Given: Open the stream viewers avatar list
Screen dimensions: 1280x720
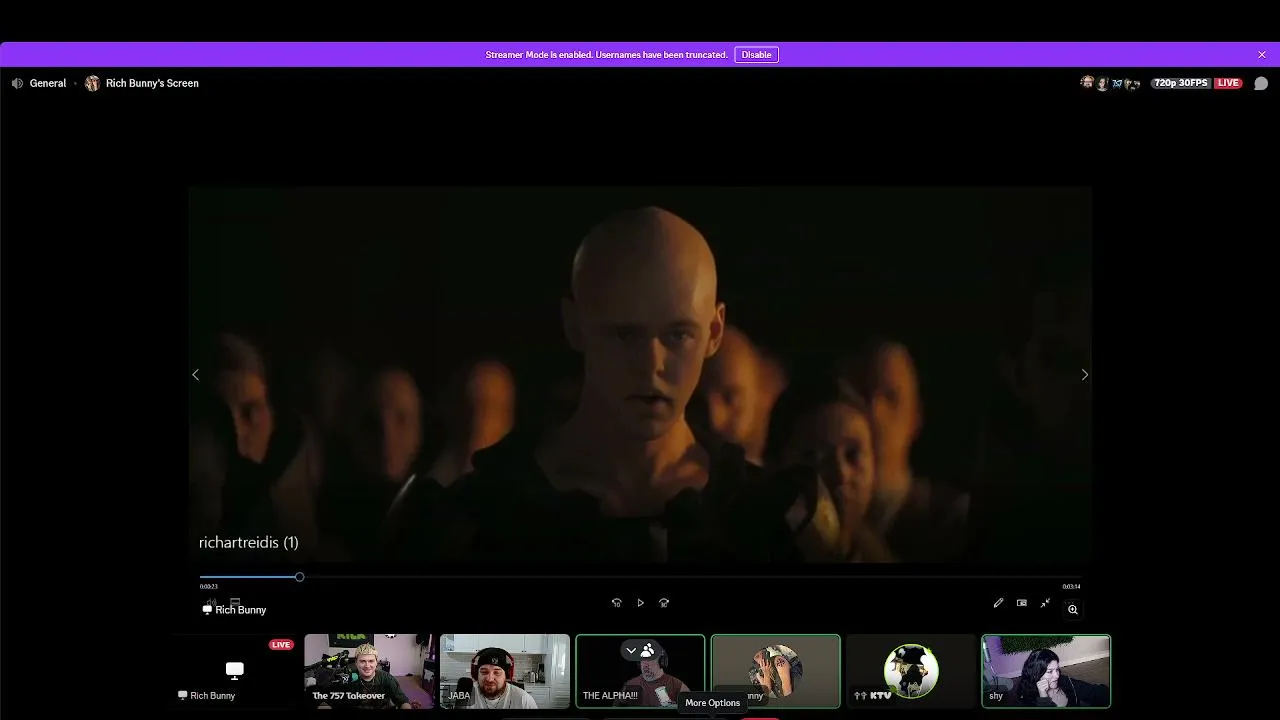Looking at the screenshot, I should pyautogui.click(x=1111, y=83).
